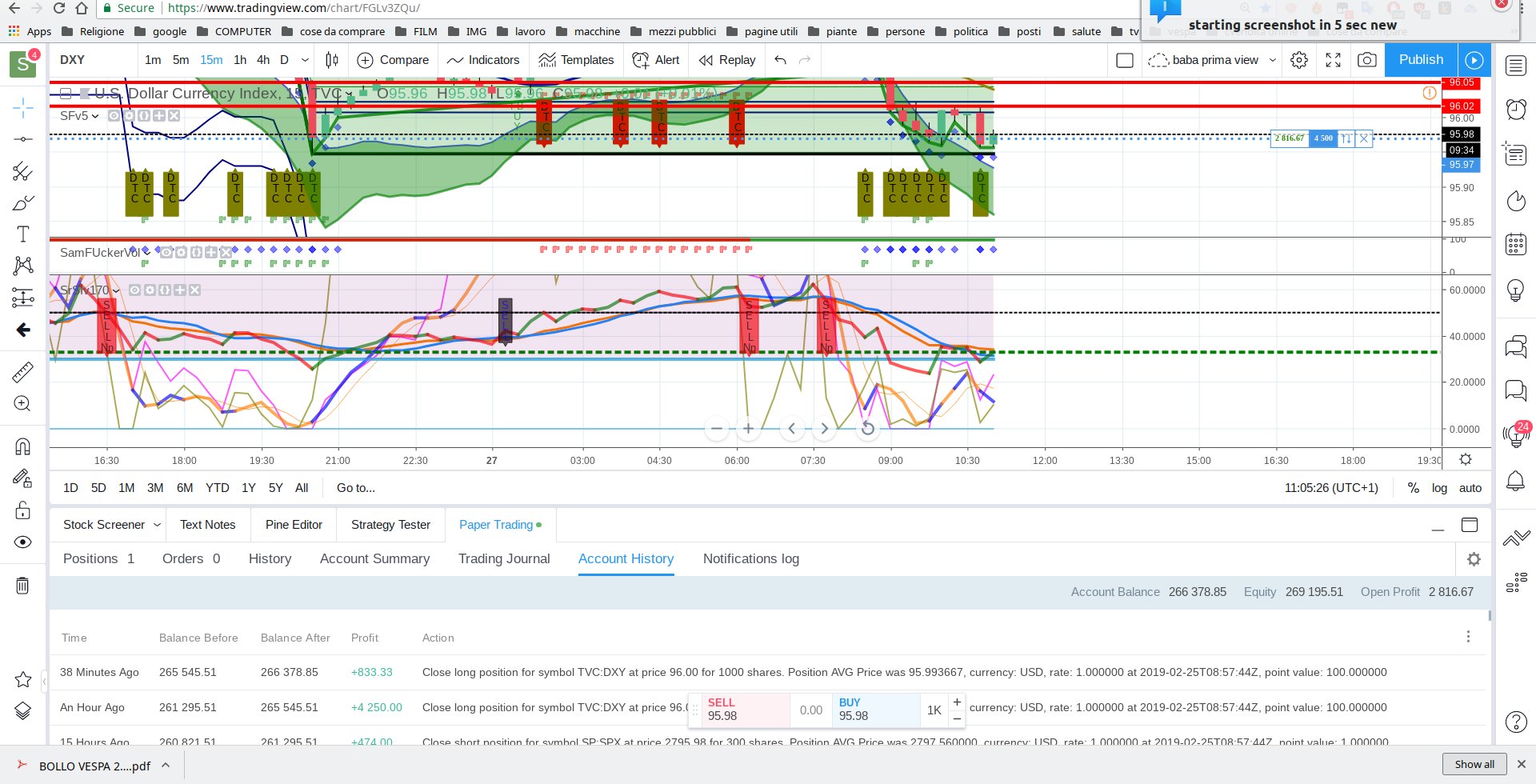
Task: Toggle hide all drawing tools eye
Action: point(23,542)
